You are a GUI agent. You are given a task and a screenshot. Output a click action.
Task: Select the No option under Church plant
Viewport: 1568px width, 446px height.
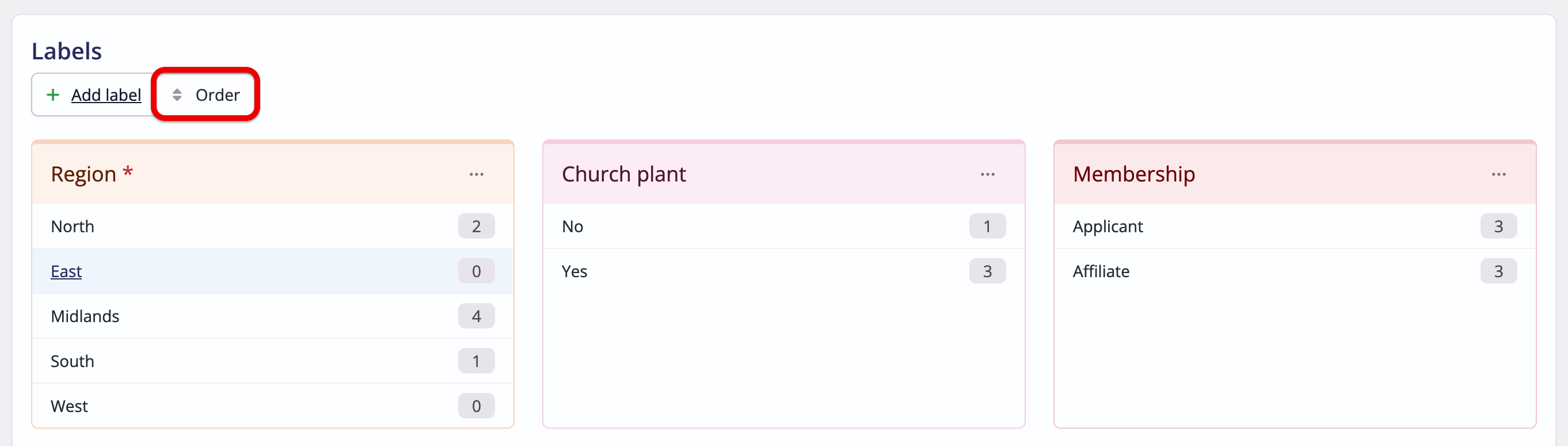pyautogui.click(x=572, y=226)
